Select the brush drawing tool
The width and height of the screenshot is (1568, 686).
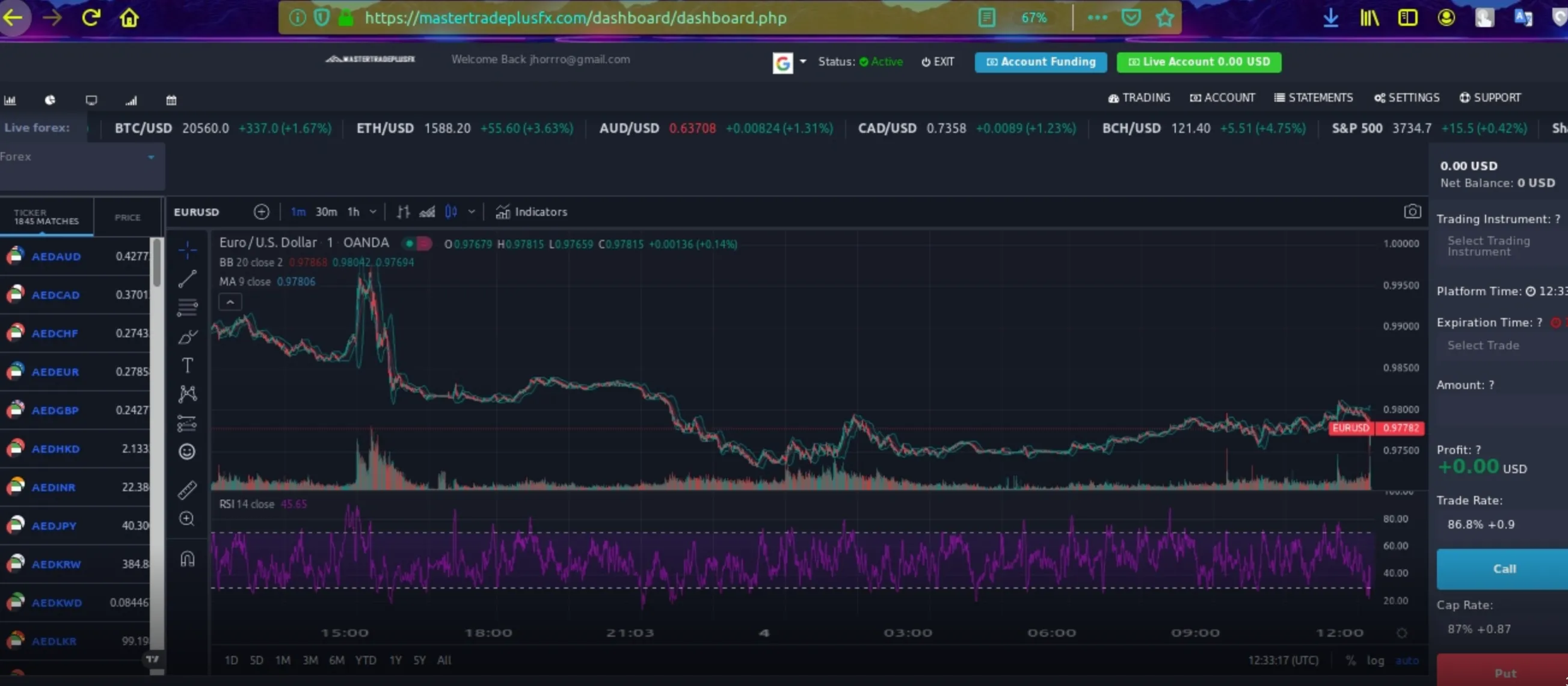point(188,337)
